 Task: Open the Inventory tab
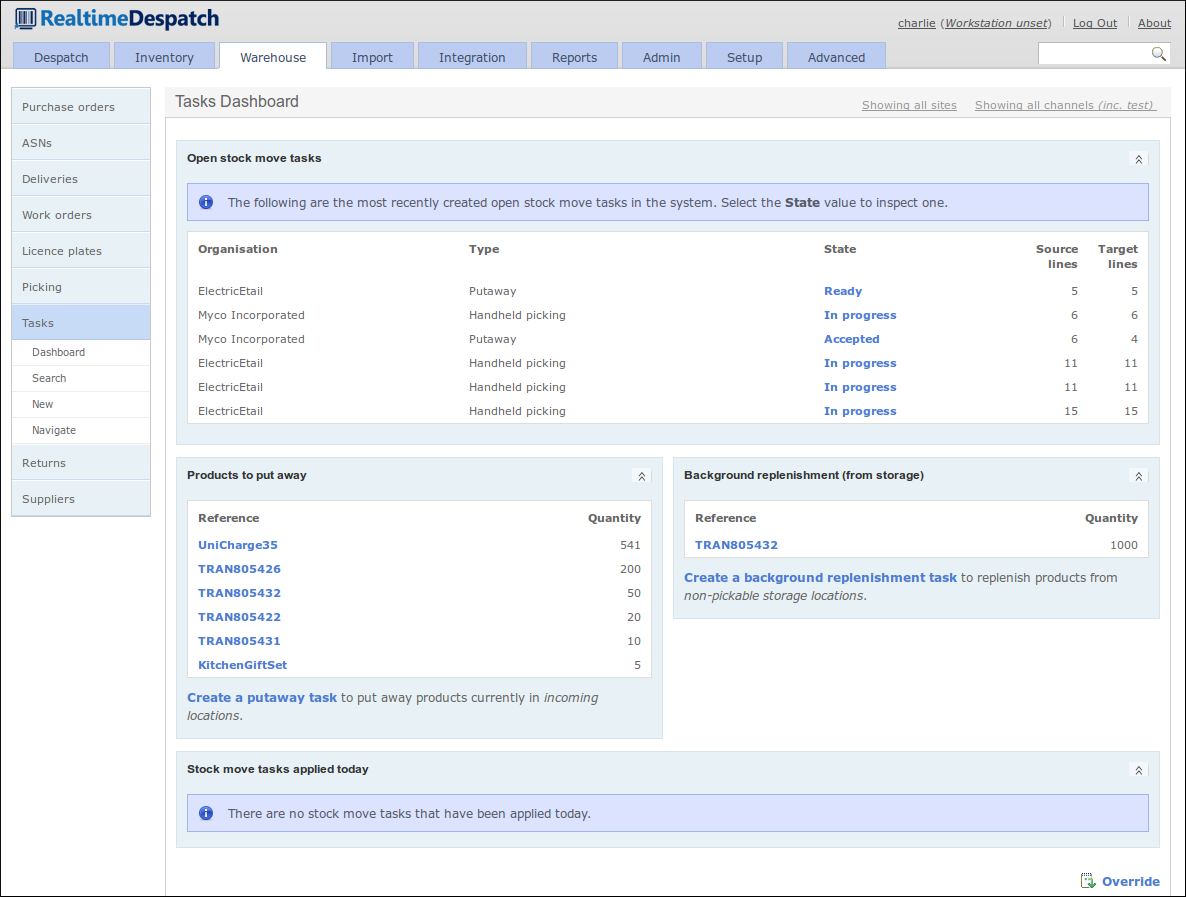coord(164,57)
